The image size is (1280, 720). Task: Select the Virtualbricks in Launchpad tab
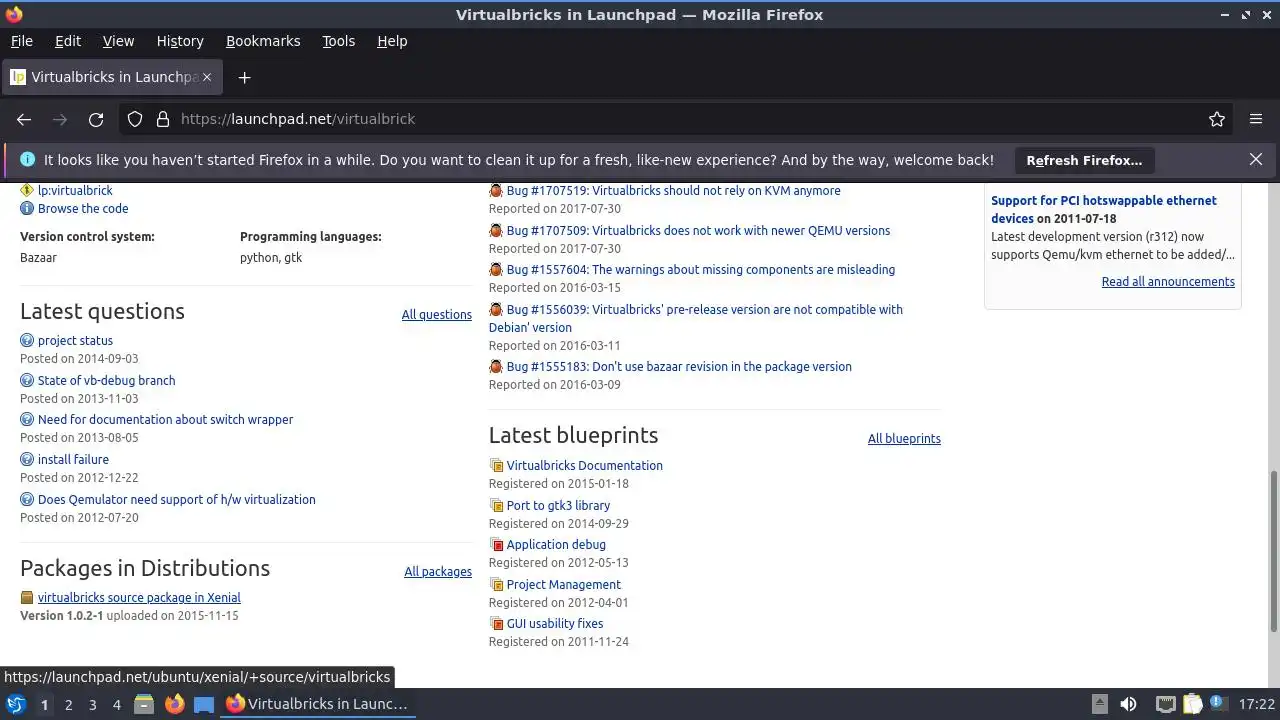(x=112, y=77)
